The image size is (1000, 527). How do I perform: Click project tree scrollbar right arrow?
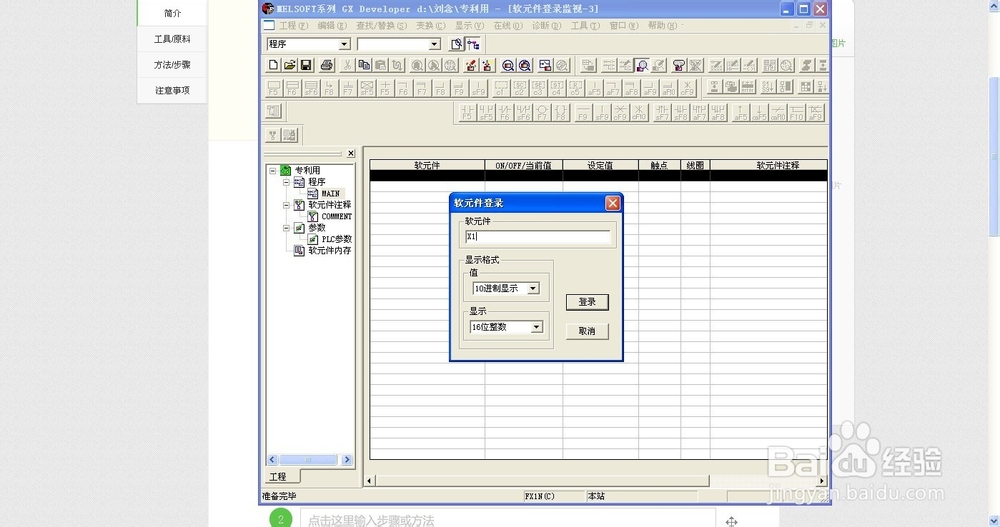pyautogui.click(x=347, y=459)
